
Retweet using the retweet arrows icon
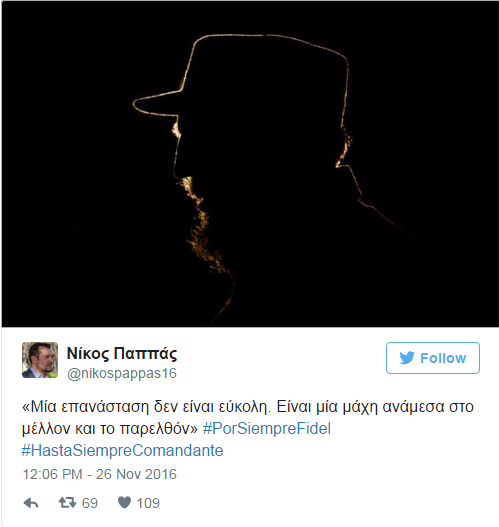(x=67, y=503)
